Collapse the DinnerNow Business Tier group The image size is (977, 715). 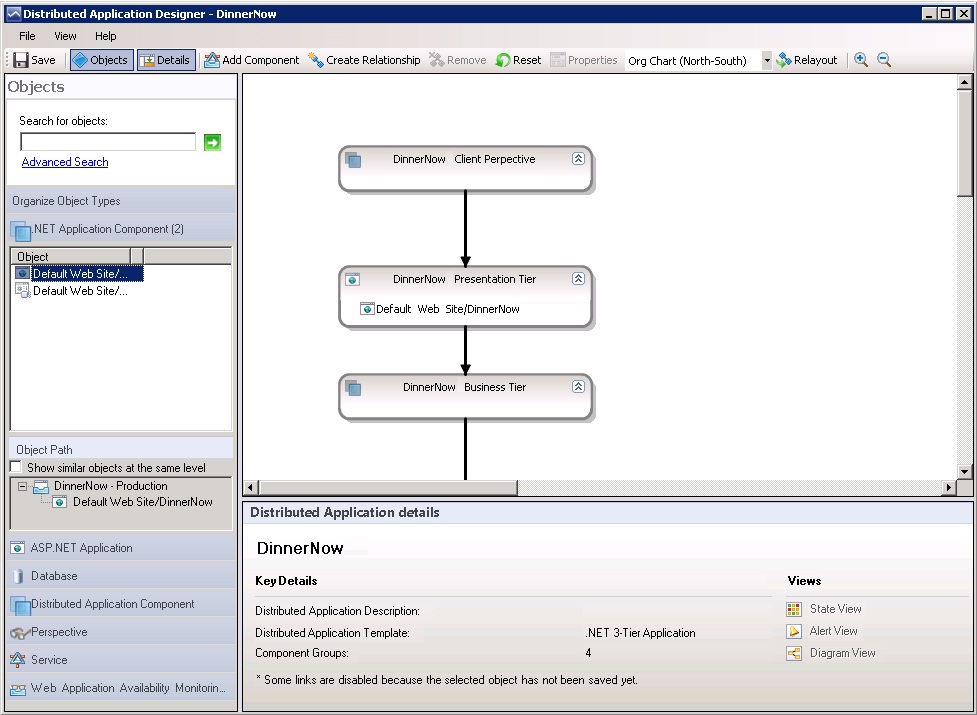[578, 387]
